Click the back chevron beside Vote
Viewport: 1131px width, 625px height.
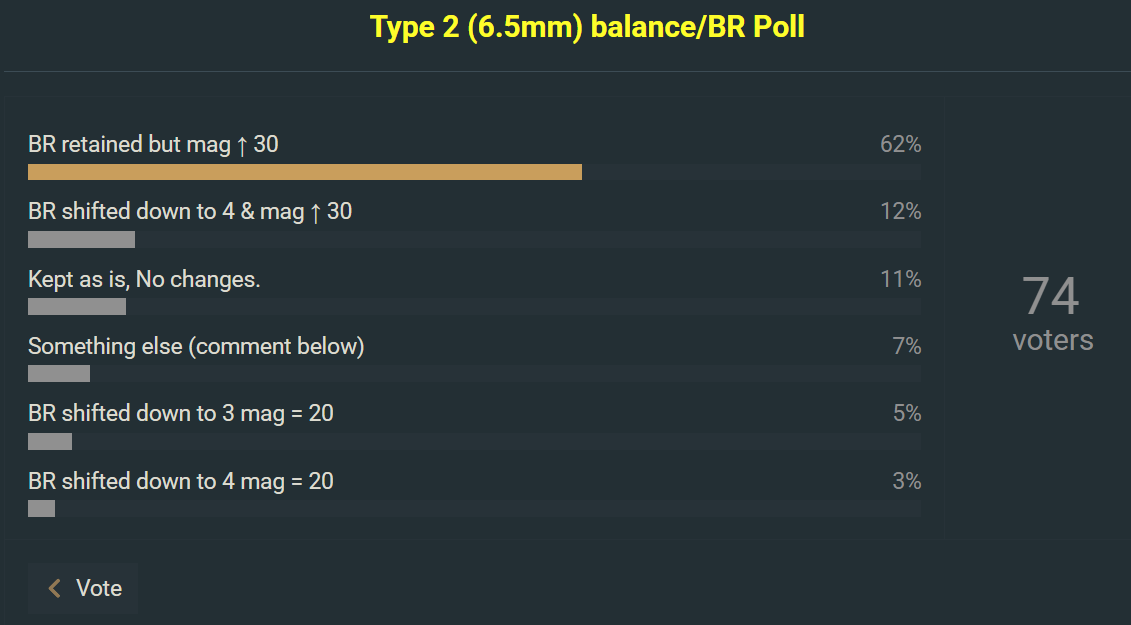[55, 588]
